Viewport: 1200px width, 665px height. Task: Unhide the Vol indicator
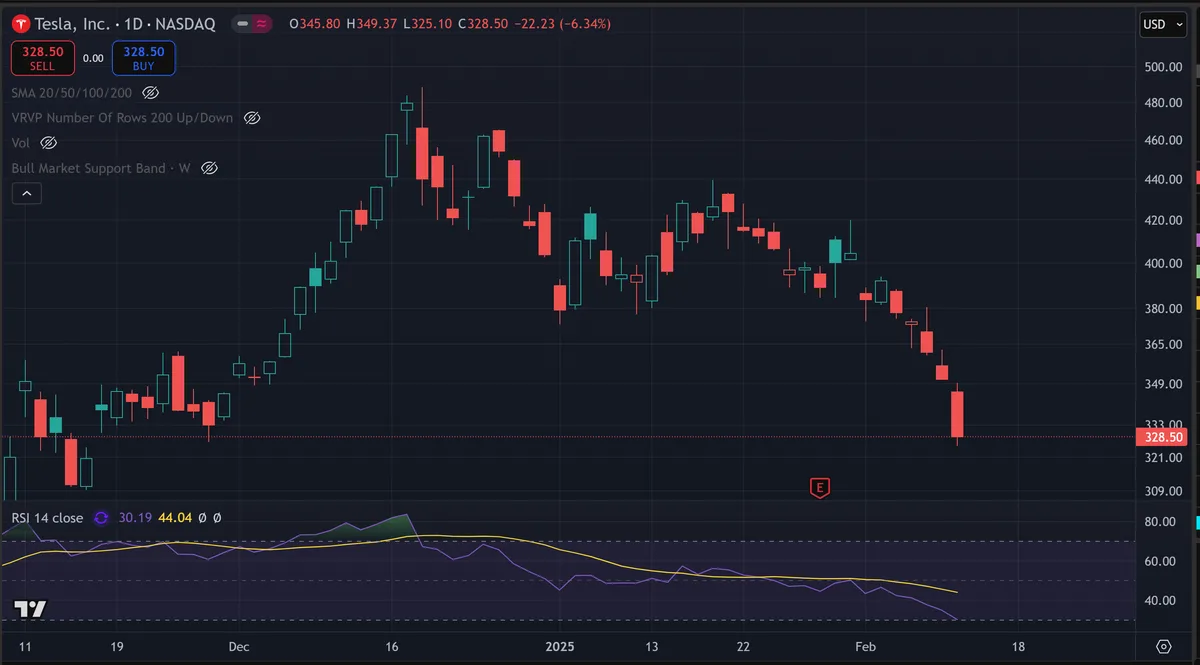(48, 143)
